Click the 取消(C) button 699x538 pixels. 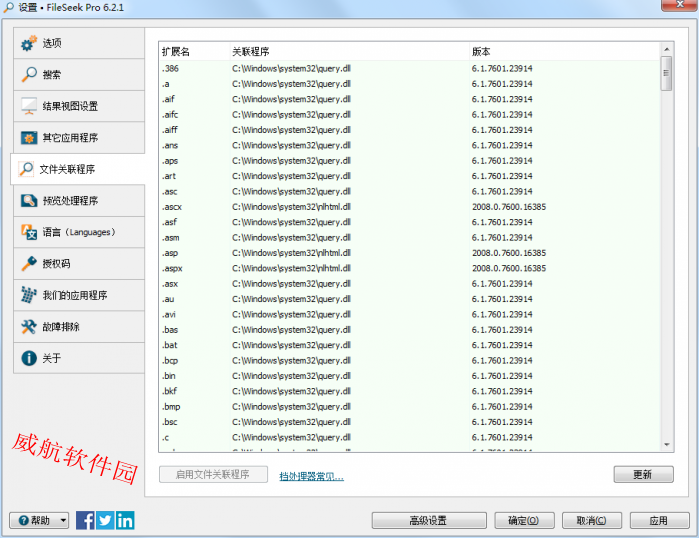click(x=592, y=520)
